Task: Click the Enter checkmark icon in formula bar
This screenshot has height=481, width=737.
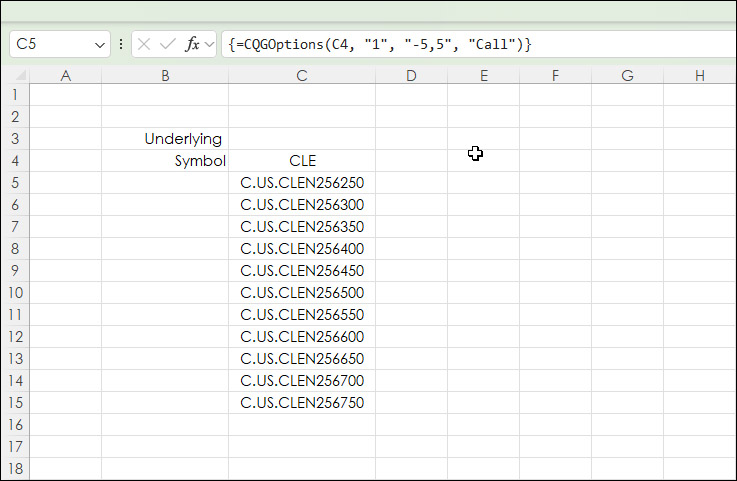Action: (167, 44)
